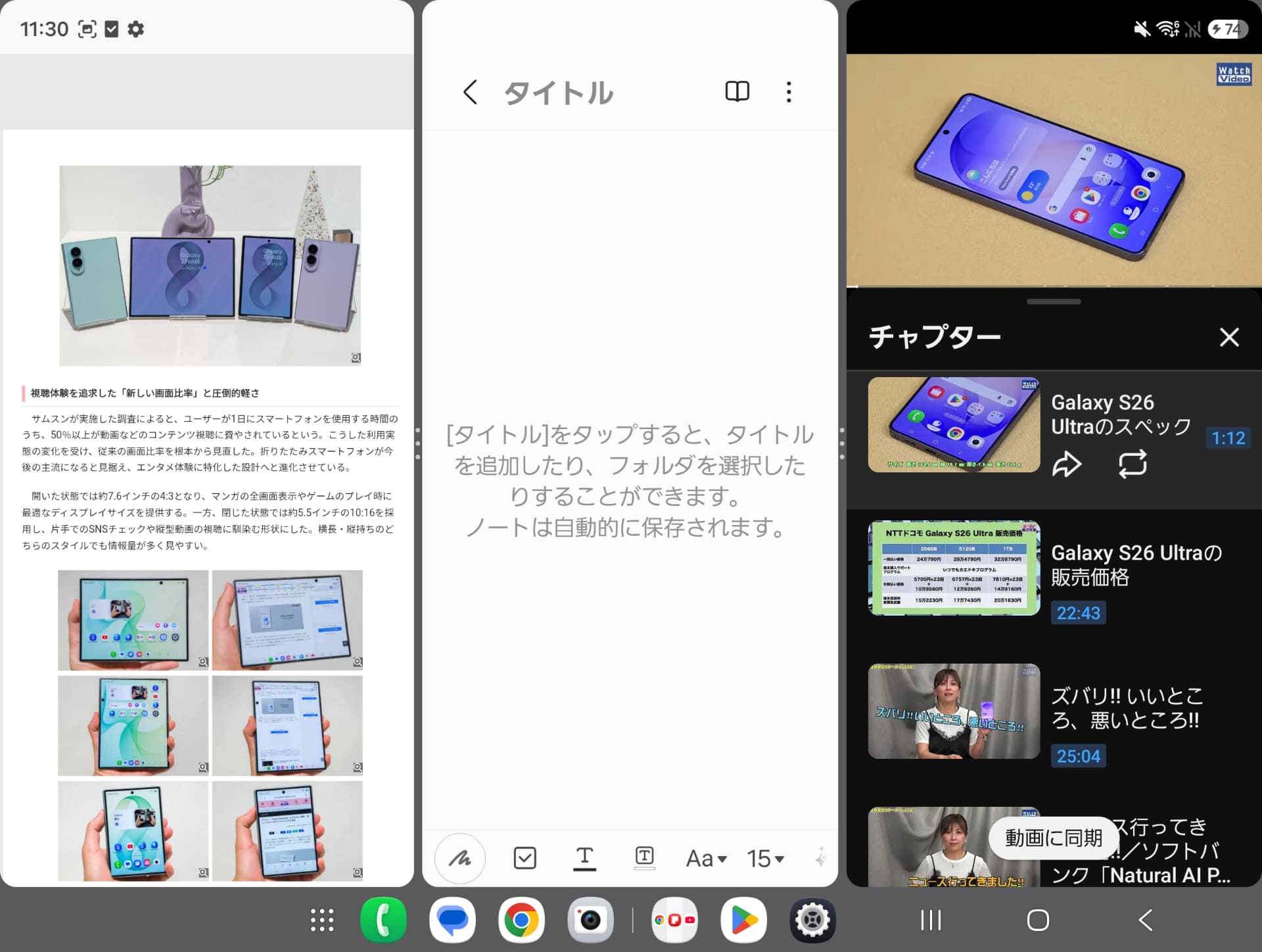1262x952 pixels.
Task: Tap the video progress bar
Action: tap(1054, 286)
